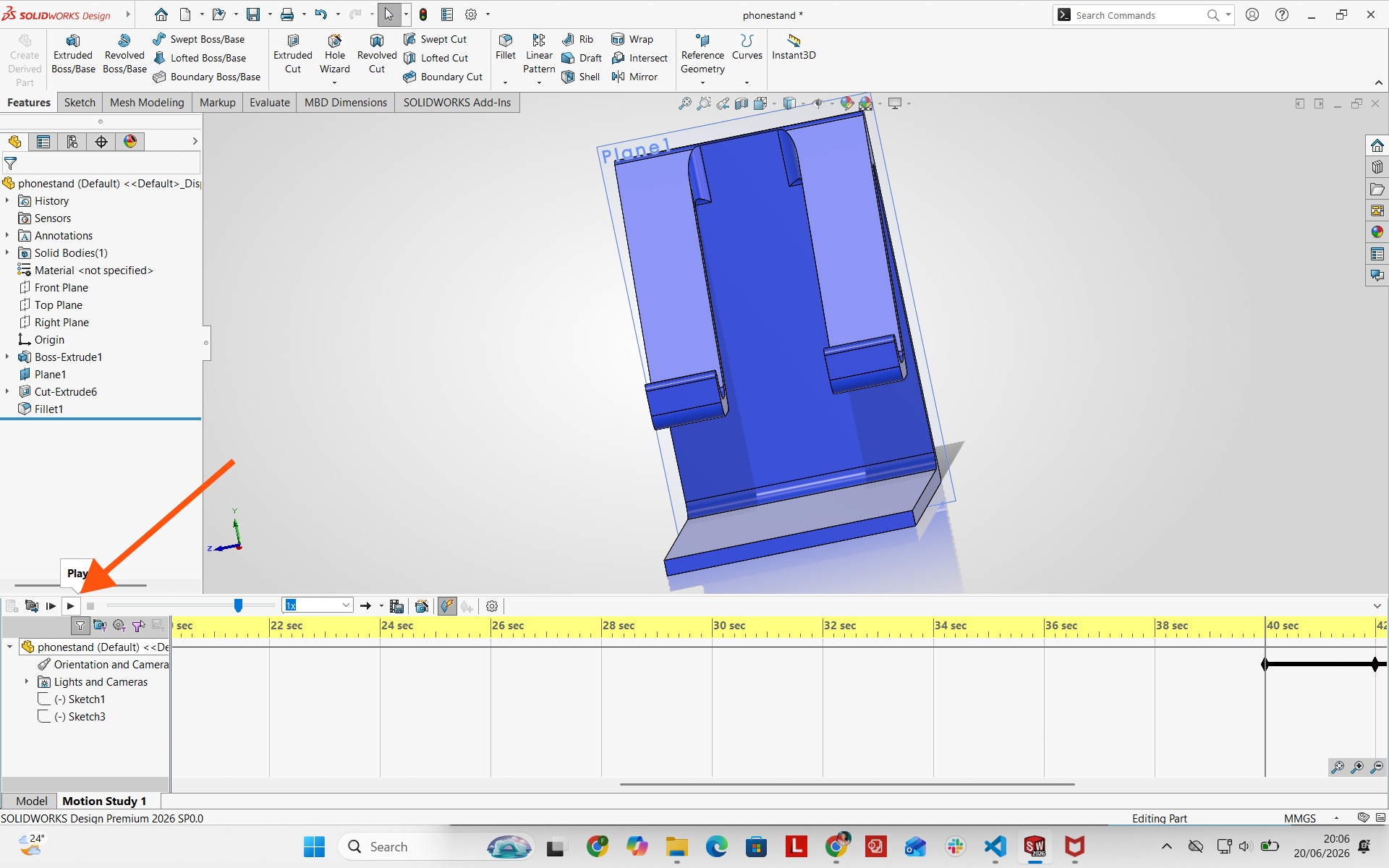The image size is (1389, 868).
Task: Click the Zoom to Fit icon
Action: [684, 103]
